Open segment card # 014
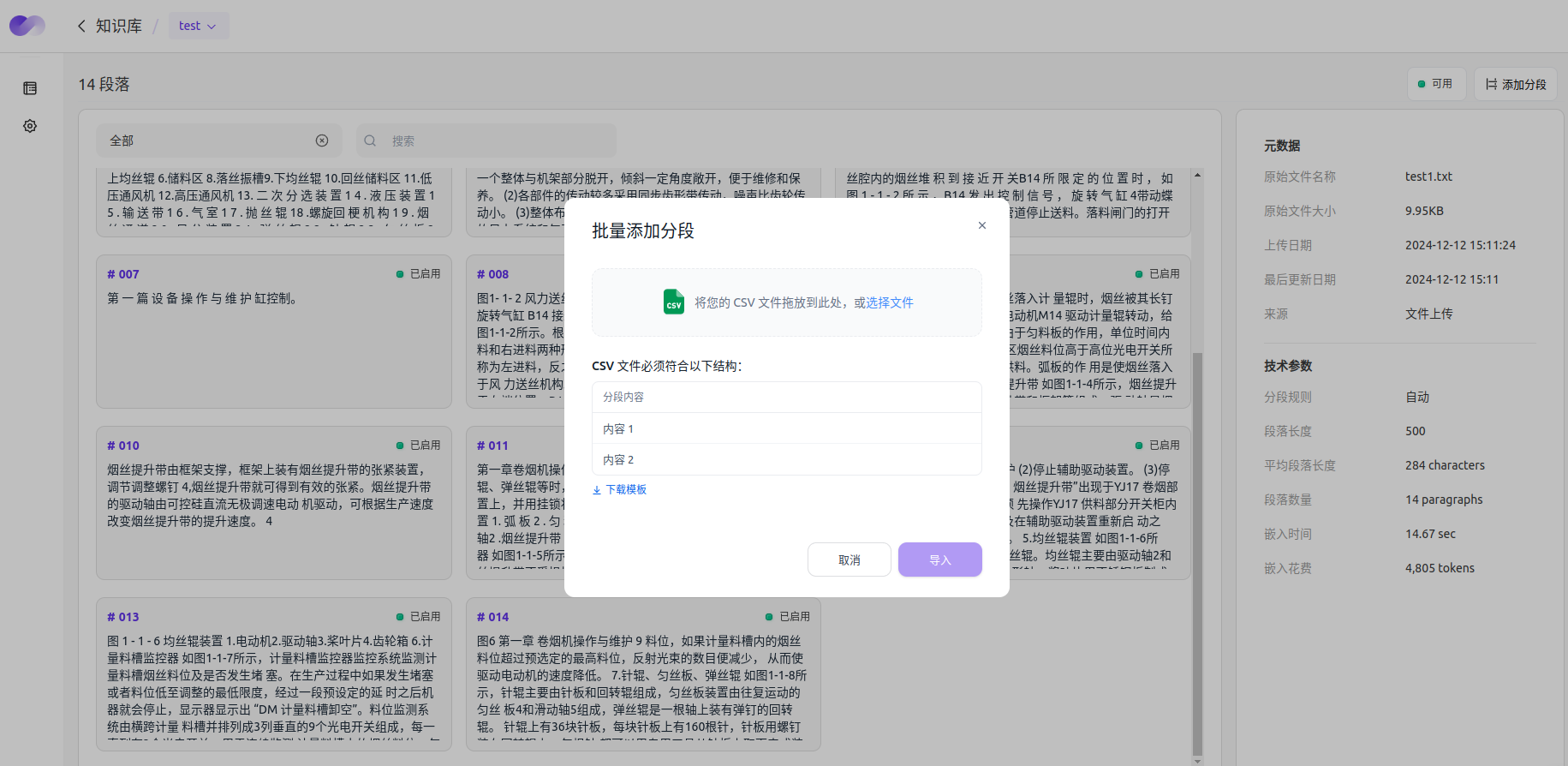Viewport: 1568px width, 766px height. (643, 674)
